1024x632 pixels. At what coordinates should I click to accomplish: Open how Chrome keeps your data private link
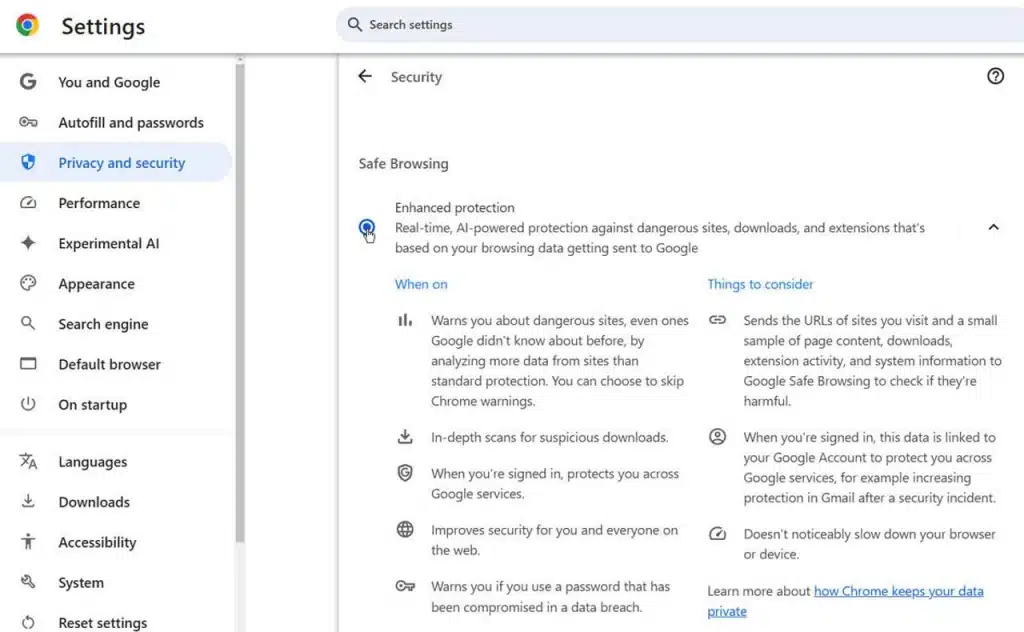click(x=845, y=601)
